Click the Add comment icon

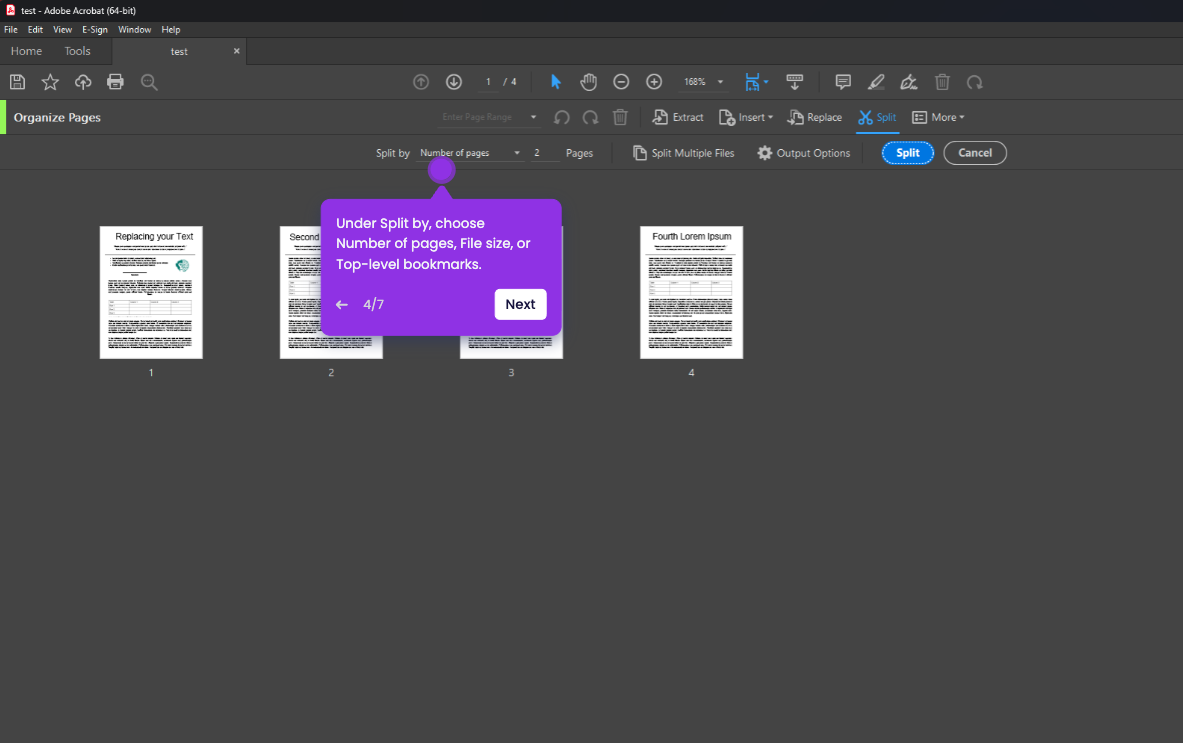click(x=843, y=82)
